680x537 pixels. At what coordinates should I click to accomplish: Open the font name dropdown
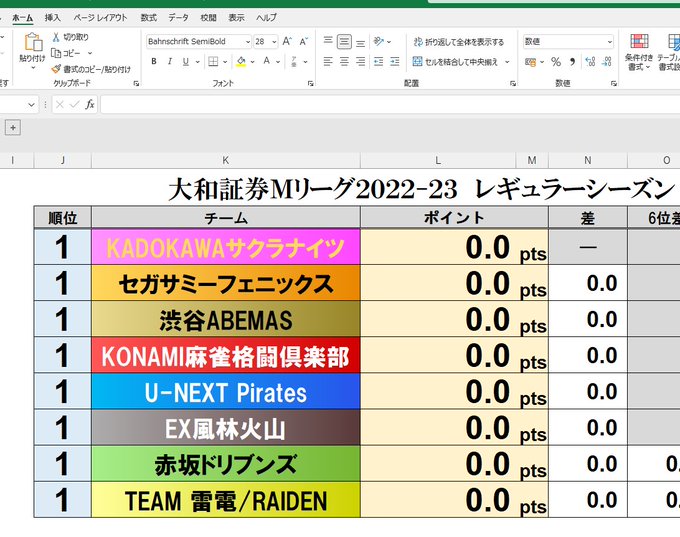(248, 42)
